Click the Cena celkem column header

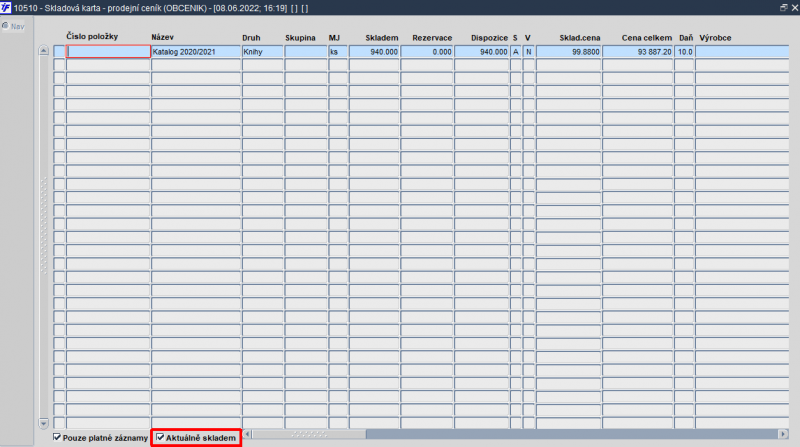coord(646,38)
